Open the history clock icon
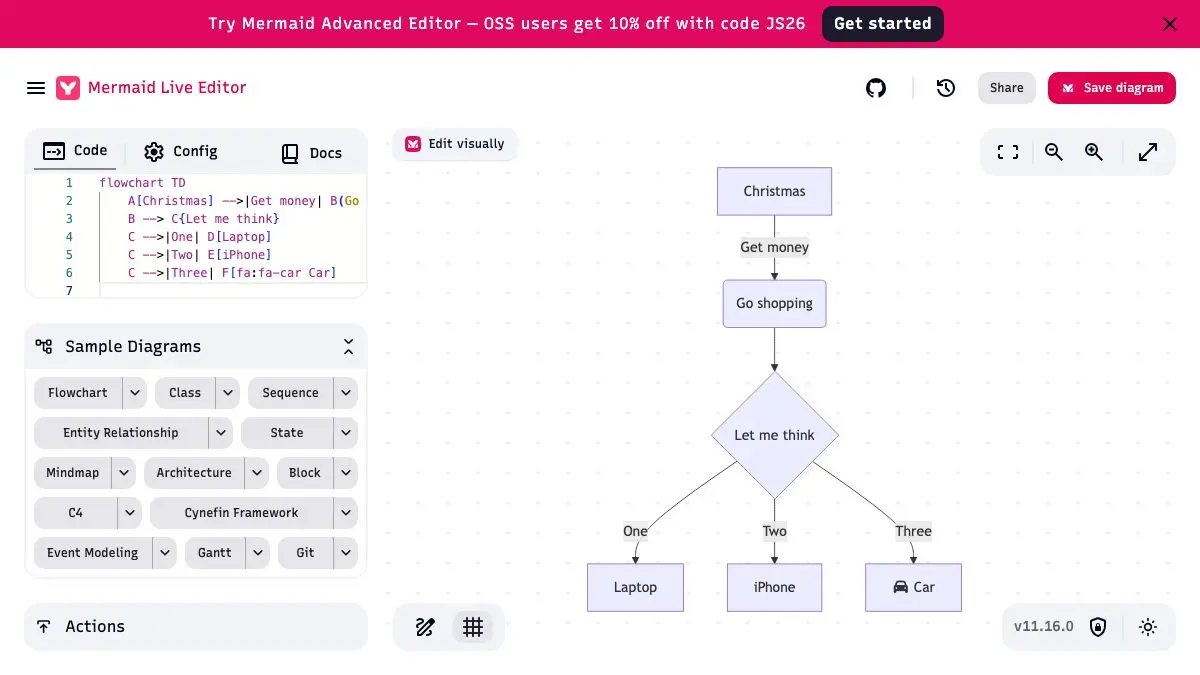The height and width of the screenshot is (675, 1200). tap(946, 88)
